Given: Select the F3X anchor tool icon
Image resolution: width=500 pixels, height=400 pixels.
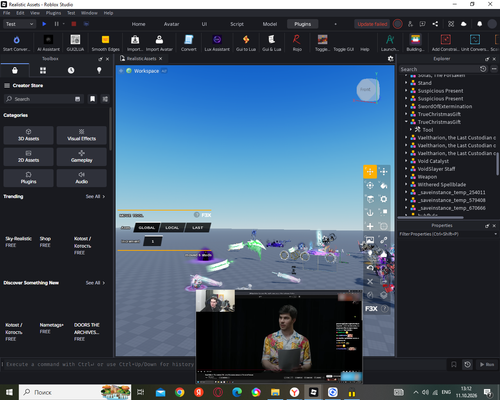Looking at the screenshot, I should 370,213.
